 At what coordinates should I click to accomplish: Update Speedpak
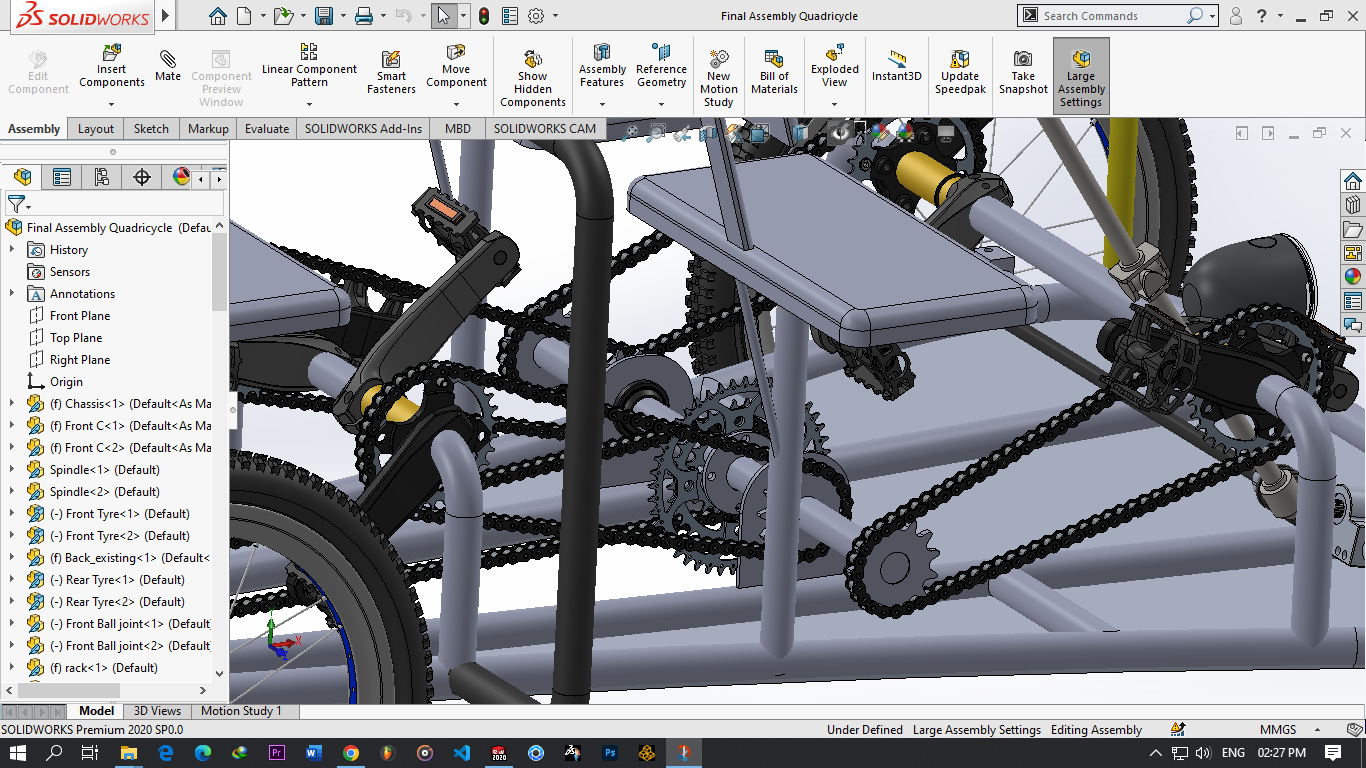pyautogui.click(x=960, y=72)
